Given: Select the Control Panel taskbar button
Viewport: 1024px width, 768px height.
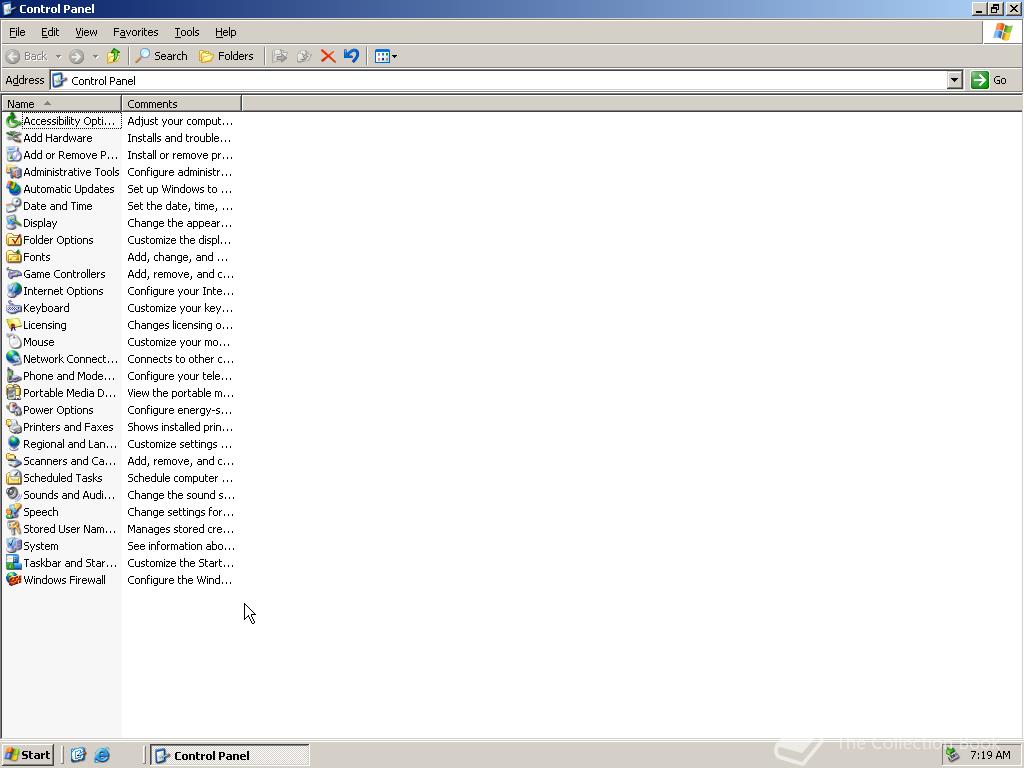Looking at the screenshot, I should pyautogui.click(x=230, y=755).
